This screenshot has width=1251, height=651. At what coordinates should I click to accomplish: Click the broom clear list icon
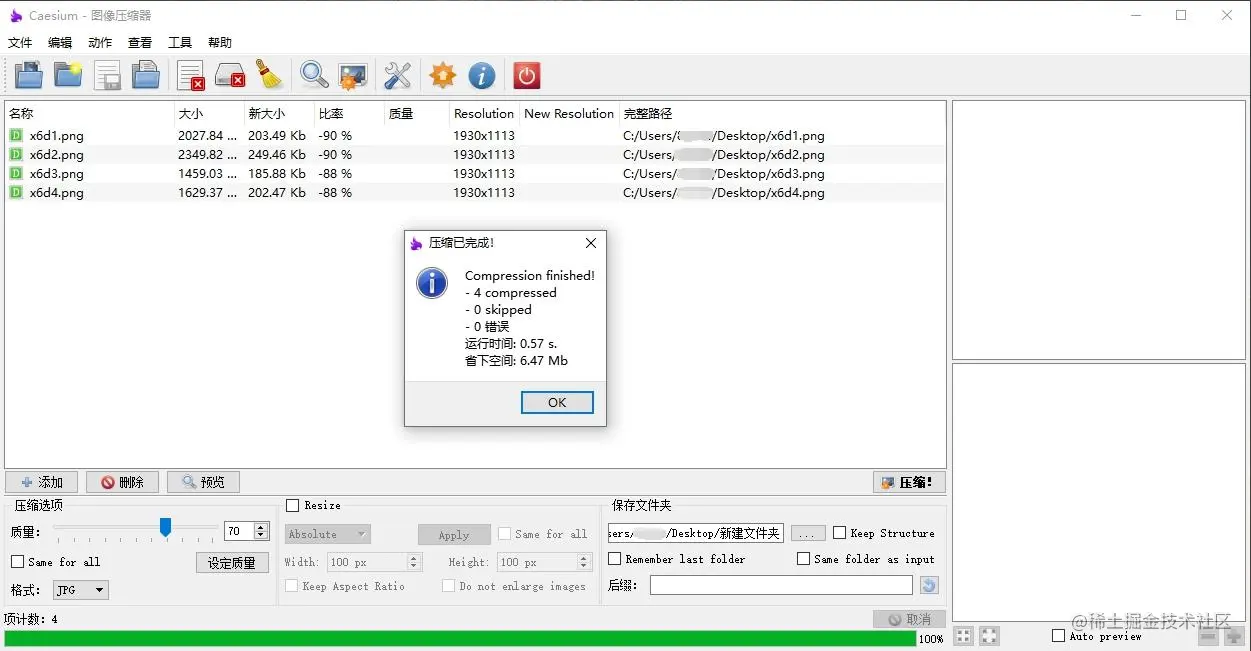(x=268, y=75)
